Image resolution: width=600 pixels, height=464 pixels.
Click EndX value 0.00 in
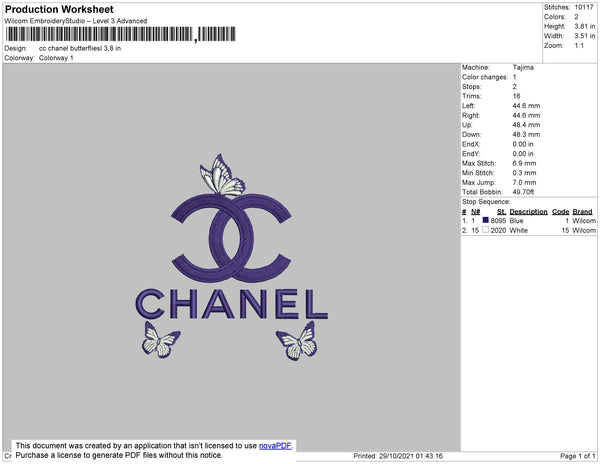coord(523,144)
